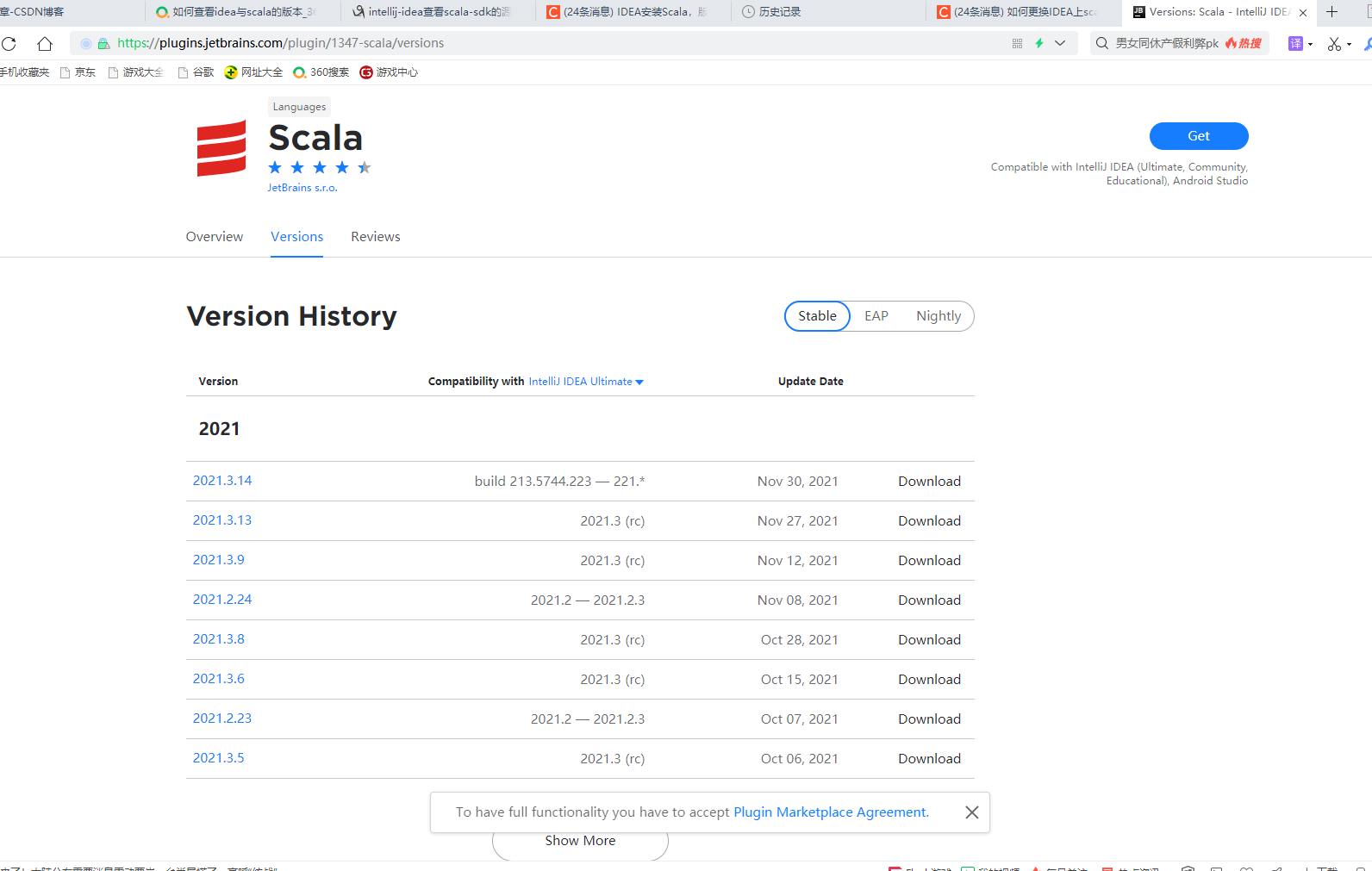Open version 2021.3.13 link
Image resolution: width=1372 pixels, height=871 pixels.
pos(222,520)
